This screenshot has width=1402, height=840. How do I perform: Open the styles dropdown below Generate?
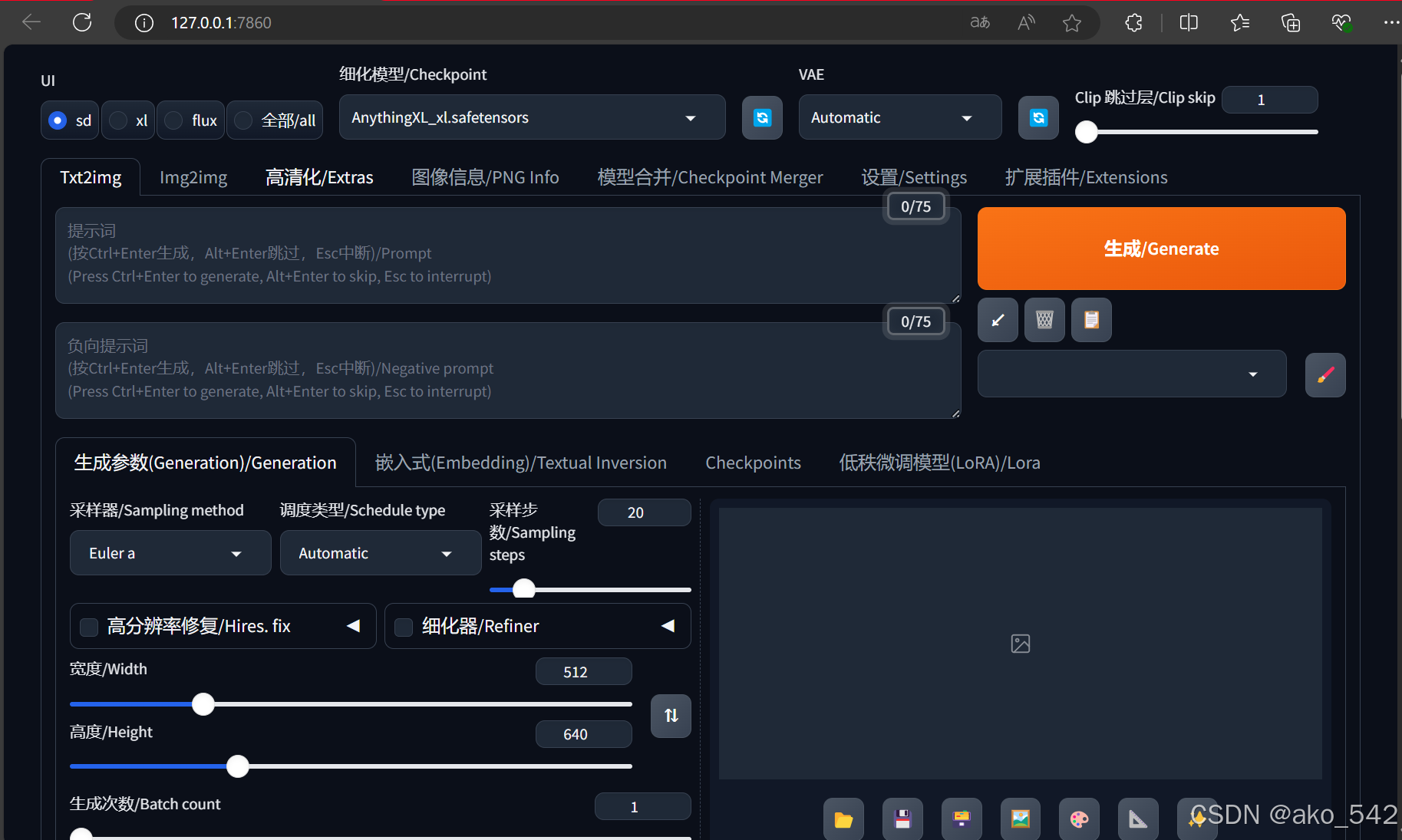1132,374
